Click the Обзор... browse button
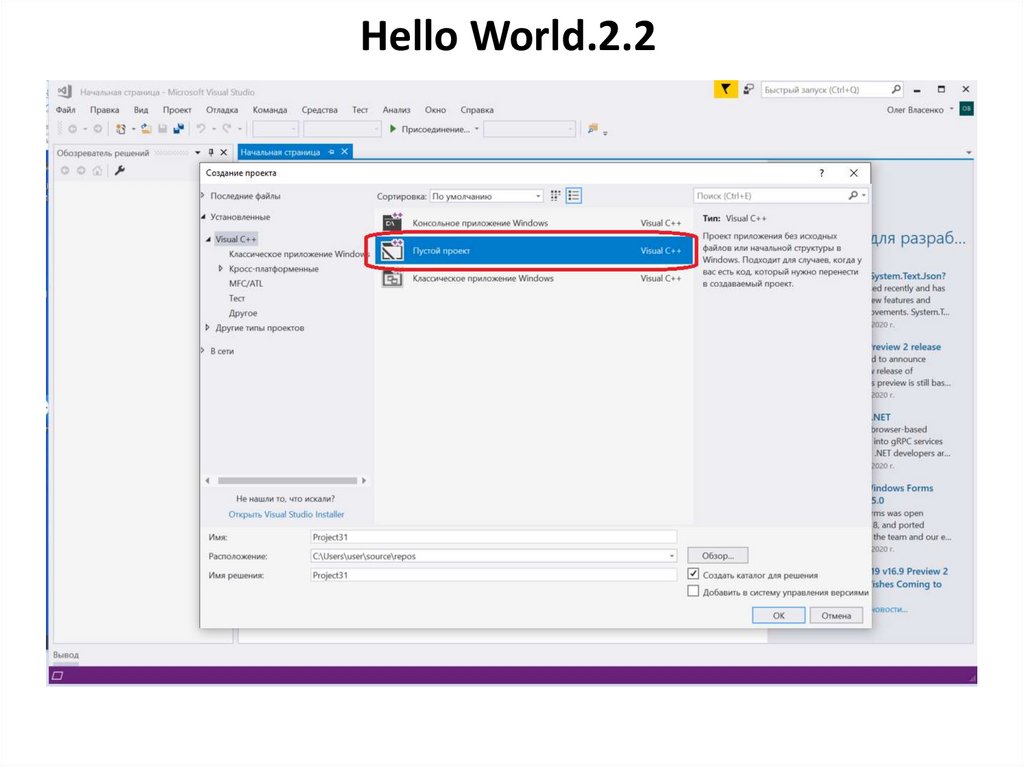Screen dimensions: 1024x767 click(x=718, y=556)
